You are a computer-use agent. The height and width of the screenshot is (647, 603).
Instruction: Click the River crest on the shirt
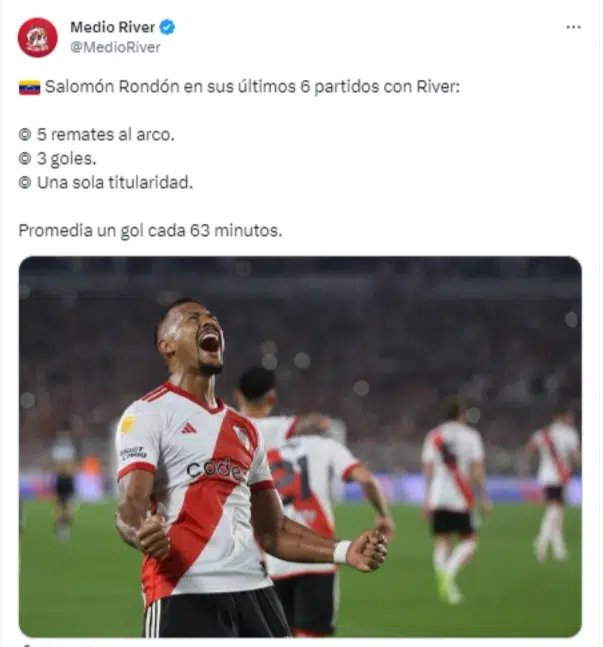[x=242, y=437]
